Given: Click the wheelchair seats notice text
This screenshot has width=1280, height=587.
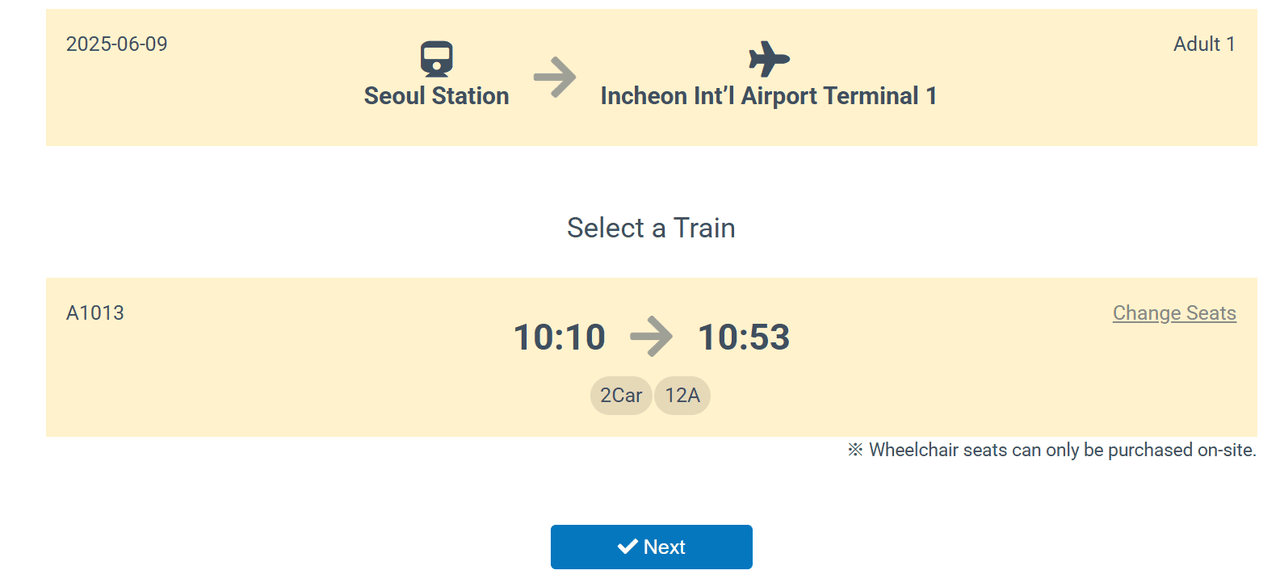Looking at the screenshot, I should pos(1052,450).
